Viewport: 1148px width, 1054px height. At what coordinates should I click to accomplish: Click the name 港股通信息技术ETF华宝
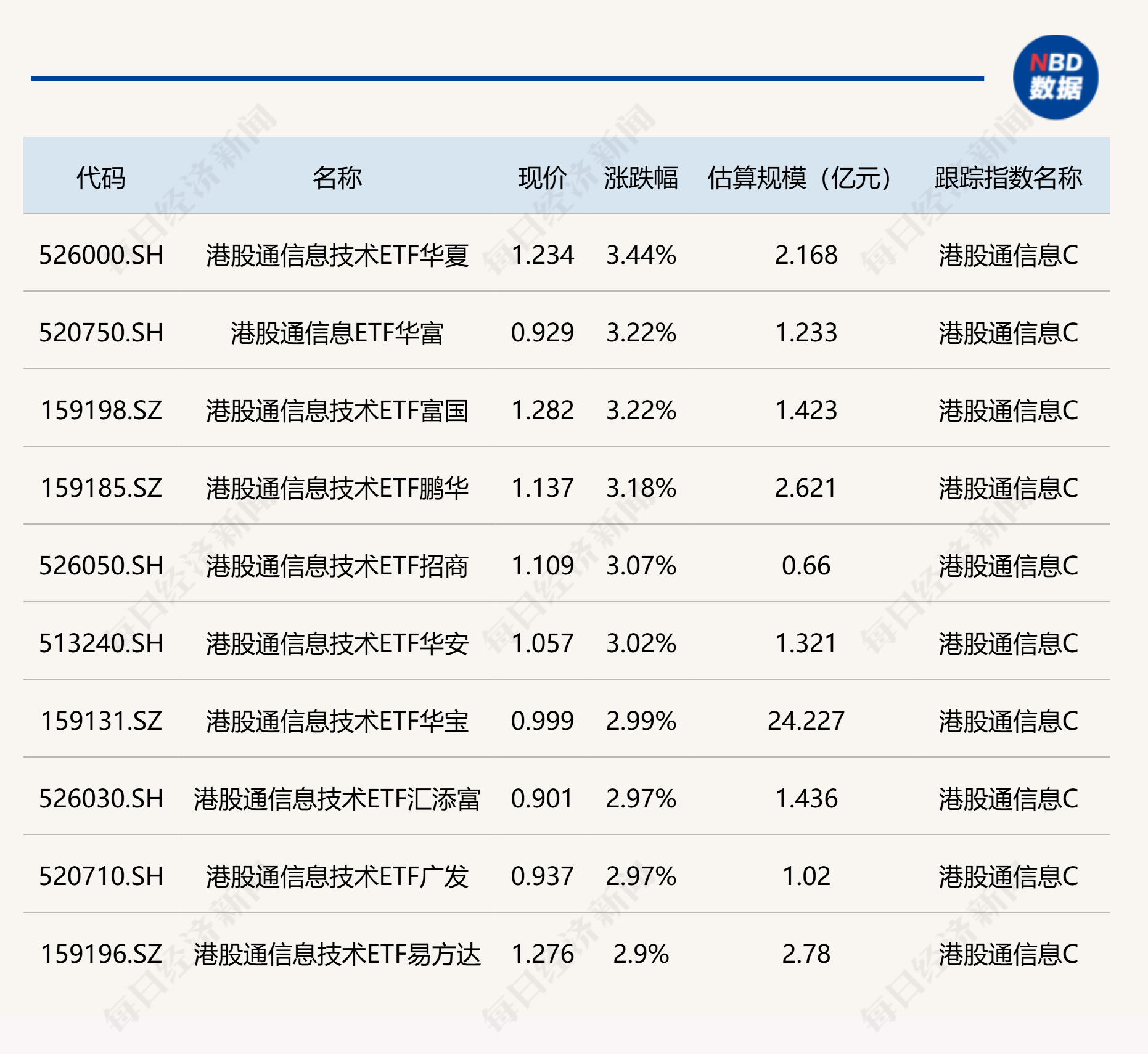point(337,721)
